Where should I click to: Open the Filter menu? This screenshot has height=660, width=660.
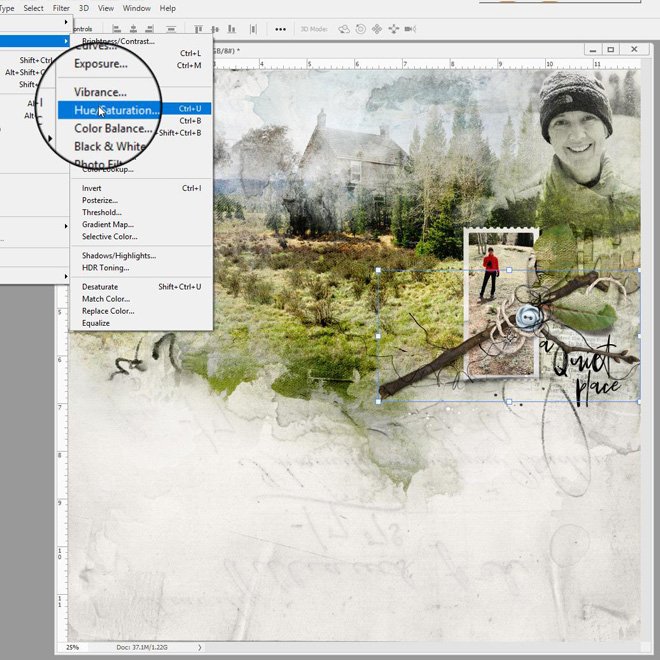tap(62, 8)
